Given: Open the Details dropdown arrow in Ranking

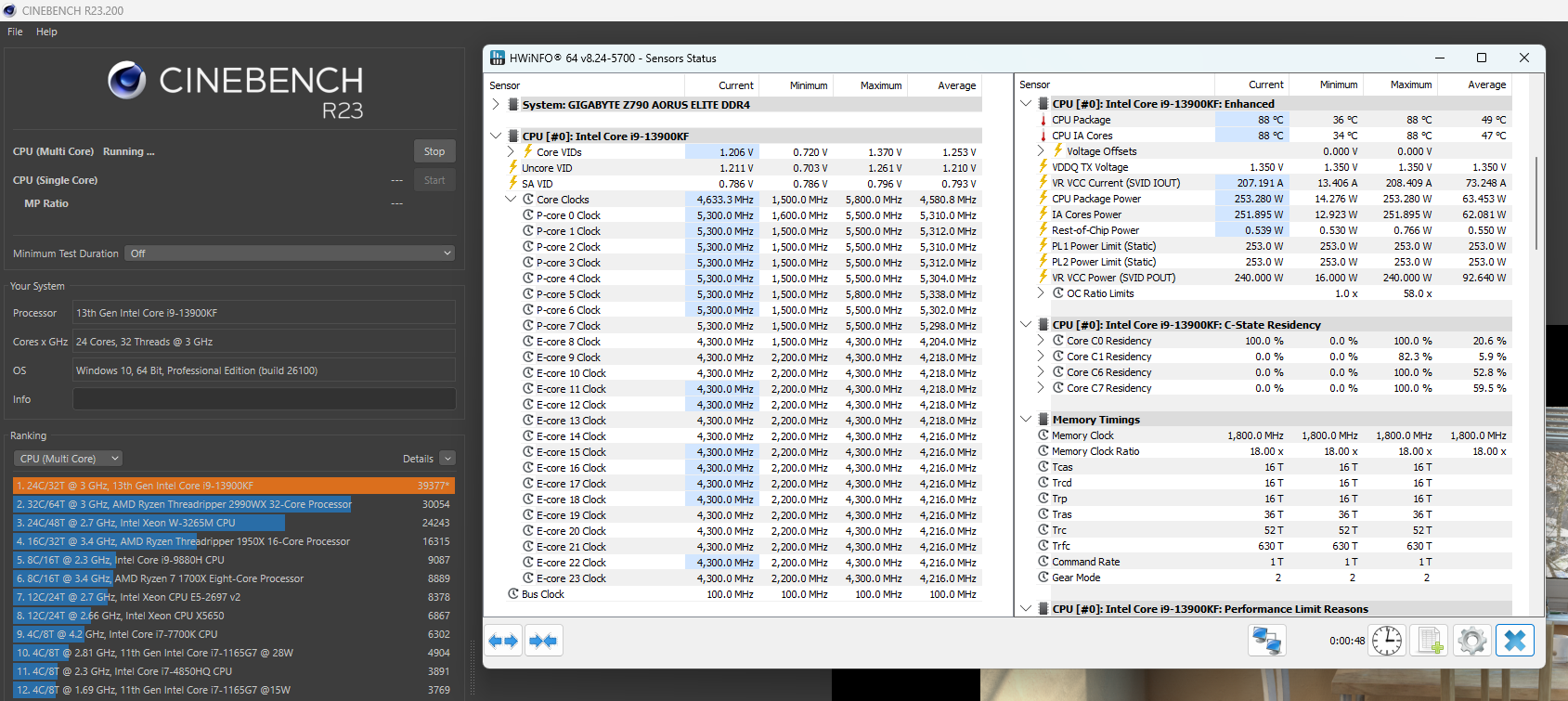Looking at the screenshot, I should [447, 459].
